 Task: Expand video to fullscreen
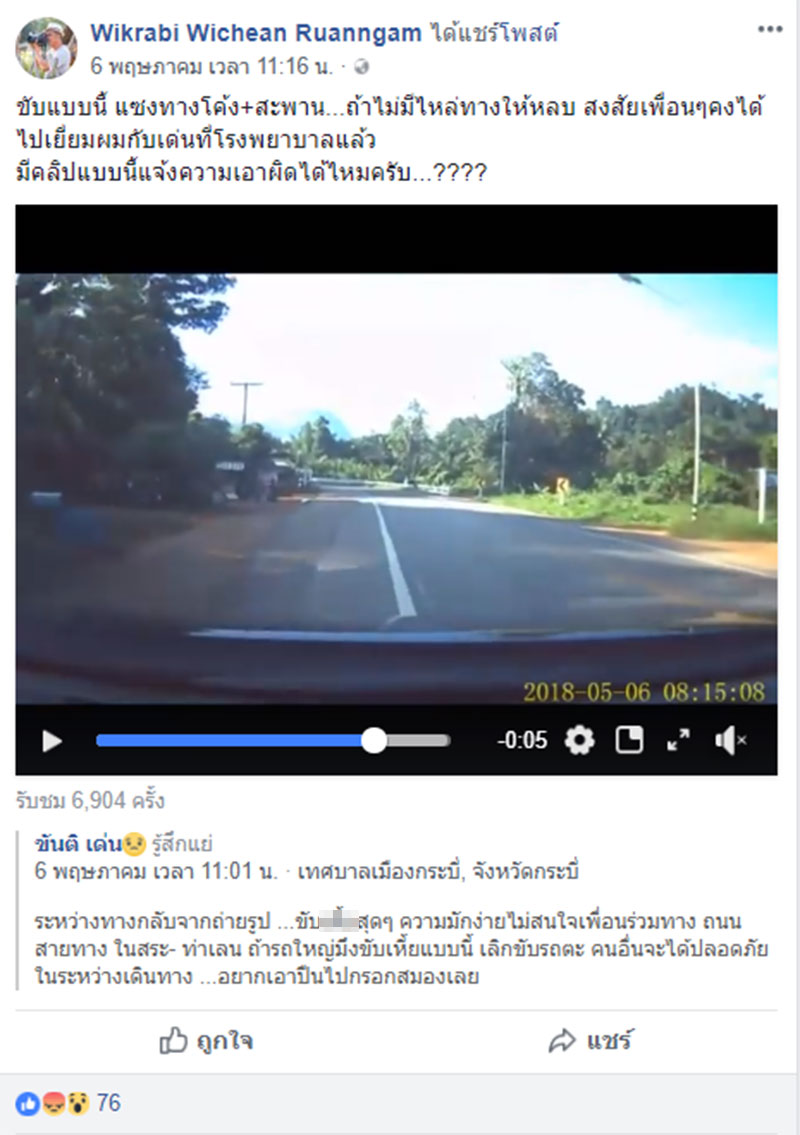(678, 740)
